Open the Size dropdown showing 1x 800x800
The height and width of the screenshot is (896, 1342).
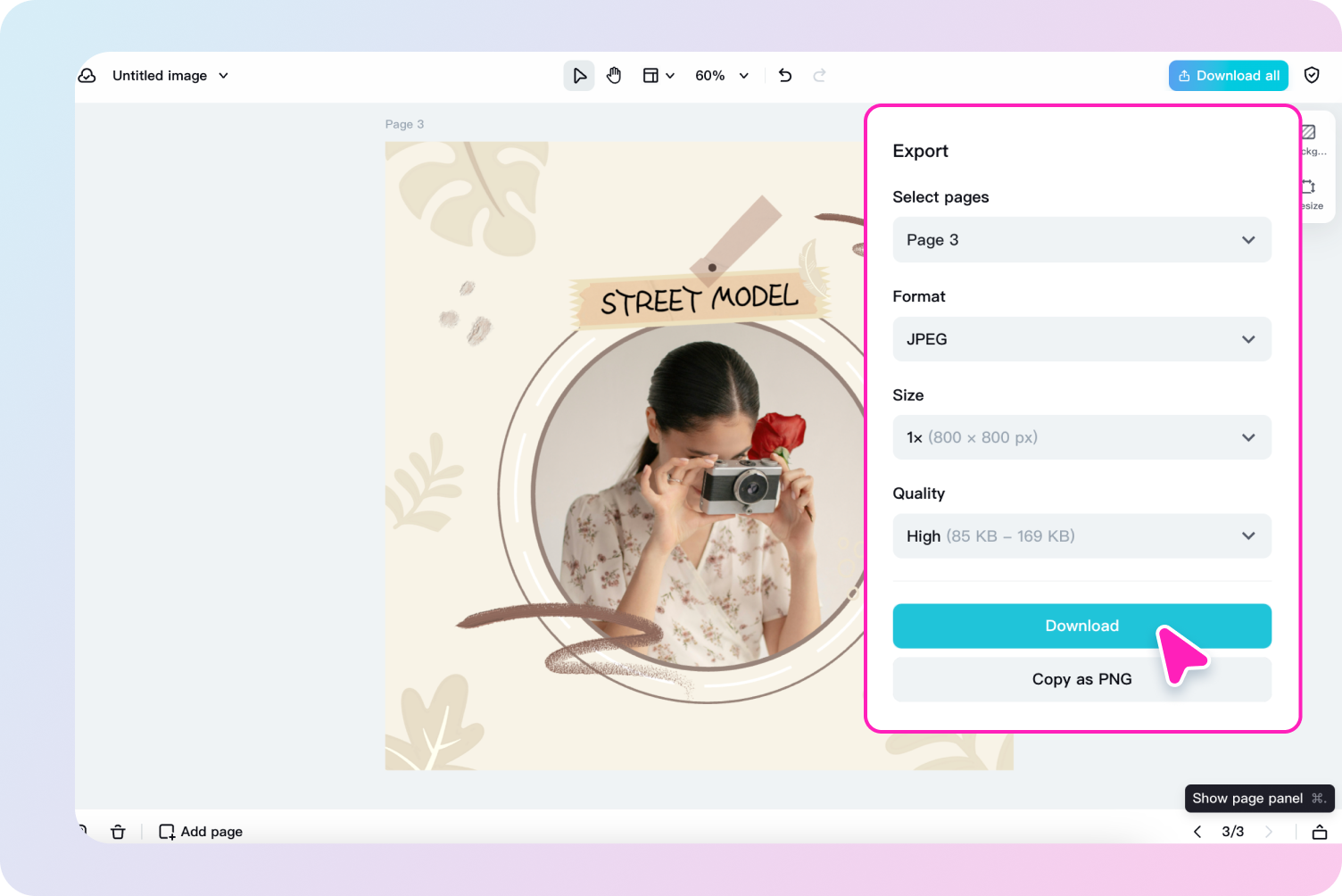click(x=1081, y=437)
